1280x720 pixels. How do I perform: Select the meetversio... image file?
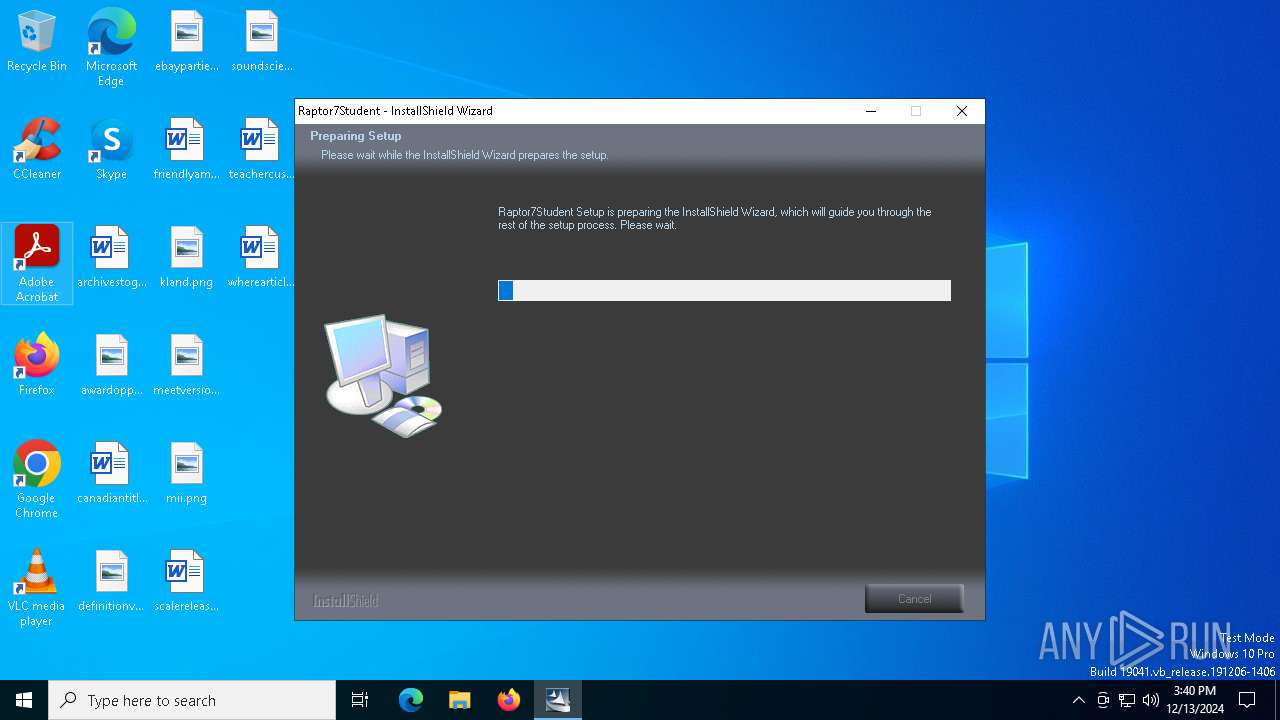(x=186, y=366)
